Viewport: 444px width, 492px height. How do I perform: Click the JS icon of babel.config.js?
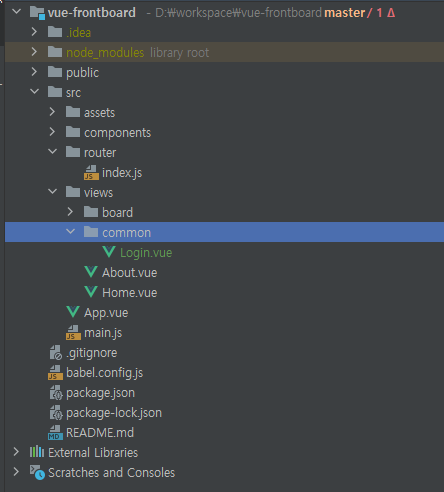pyautogui.click(x=55, y=373)
